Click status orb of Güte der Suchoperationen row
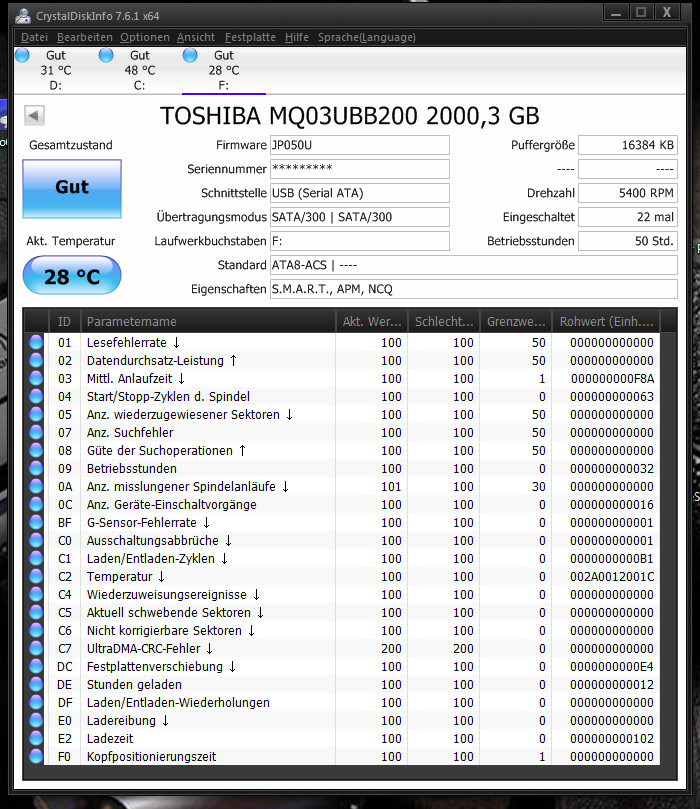 click(36, 450)
